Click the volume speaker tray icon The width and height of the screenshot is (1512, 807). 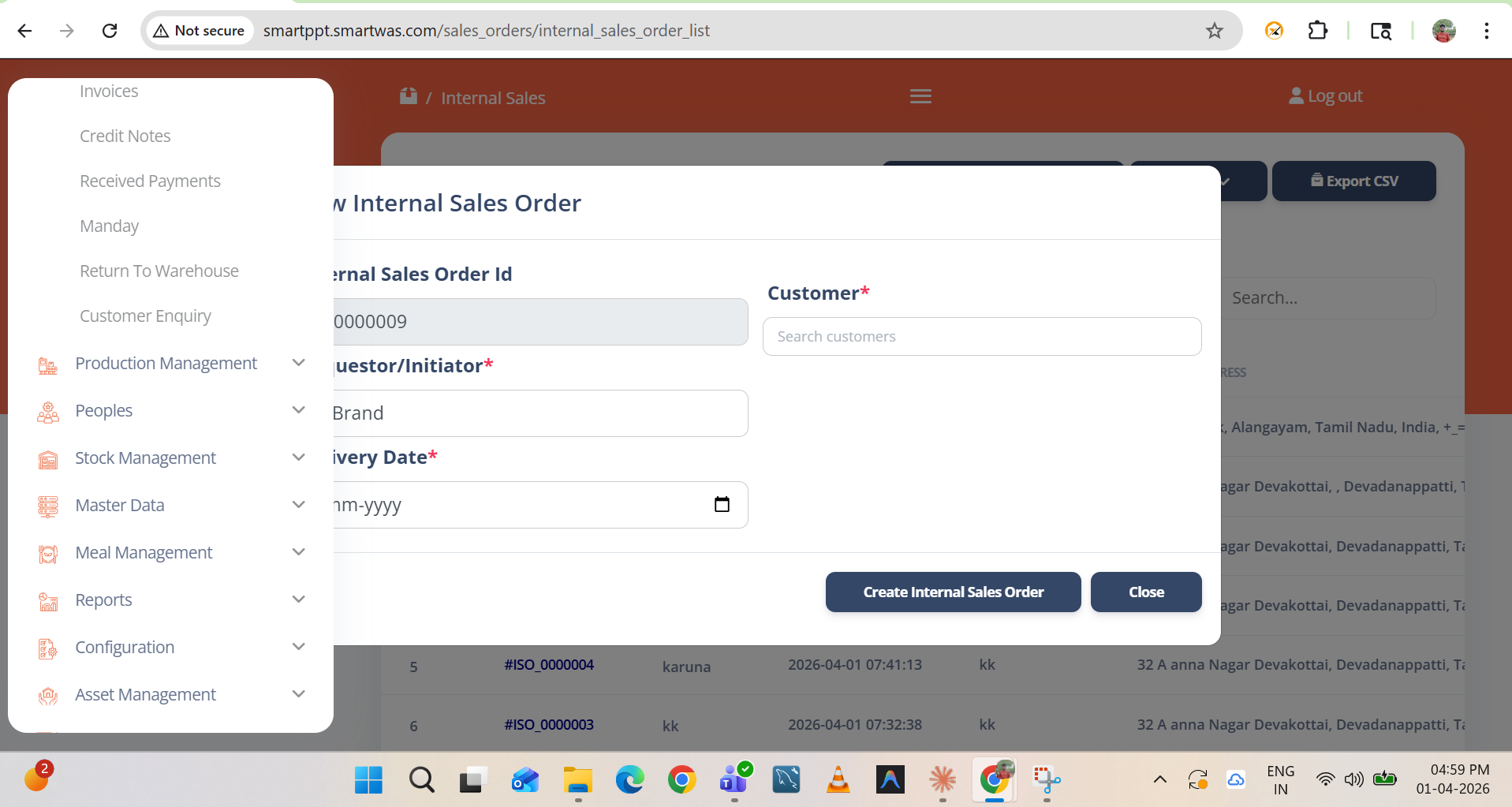(1353, 779)
